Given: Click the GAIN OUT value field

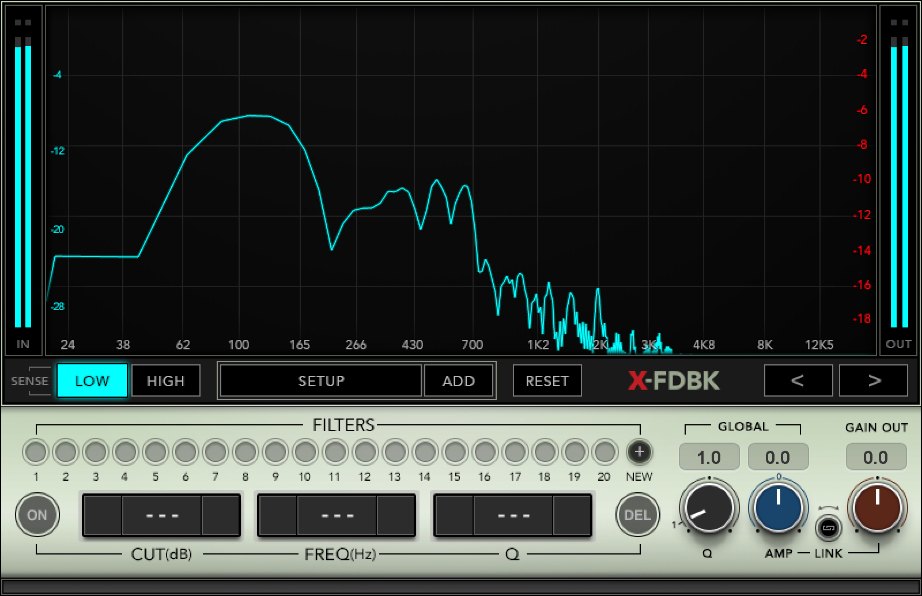Looking at the screenshot, I should point(876,457).
